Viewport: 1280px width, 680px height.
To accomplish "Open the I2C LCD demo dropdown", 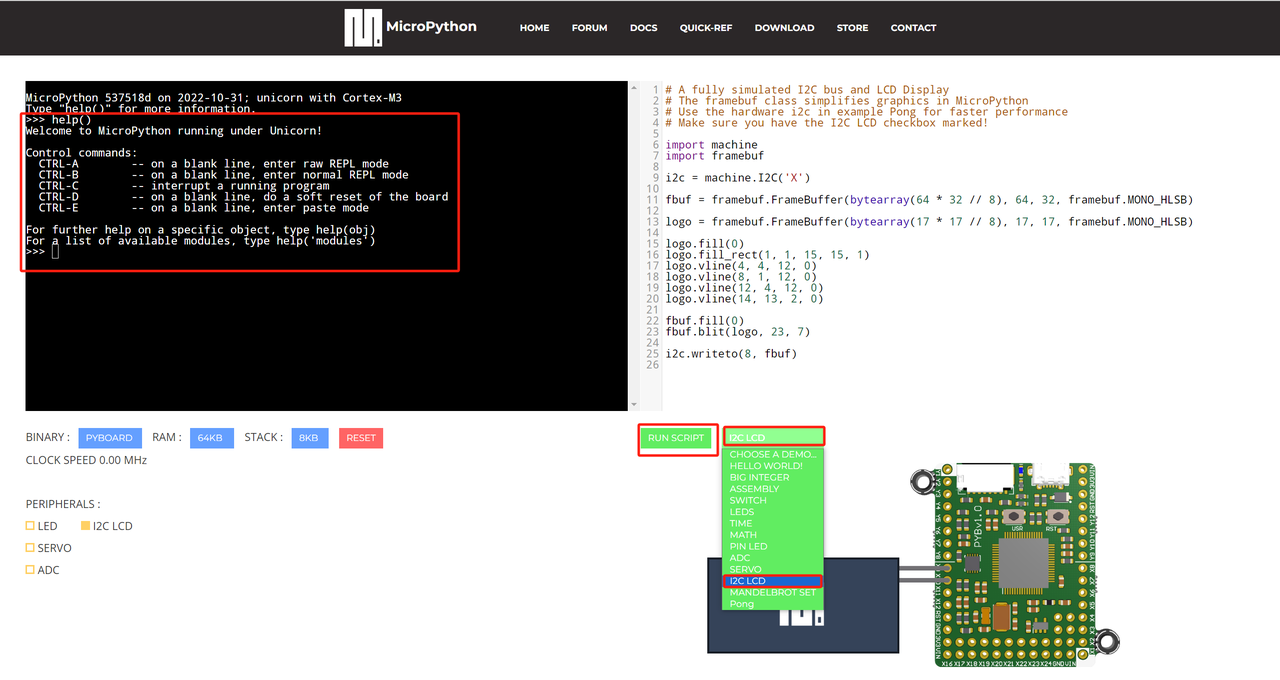I will coord(774,437).
